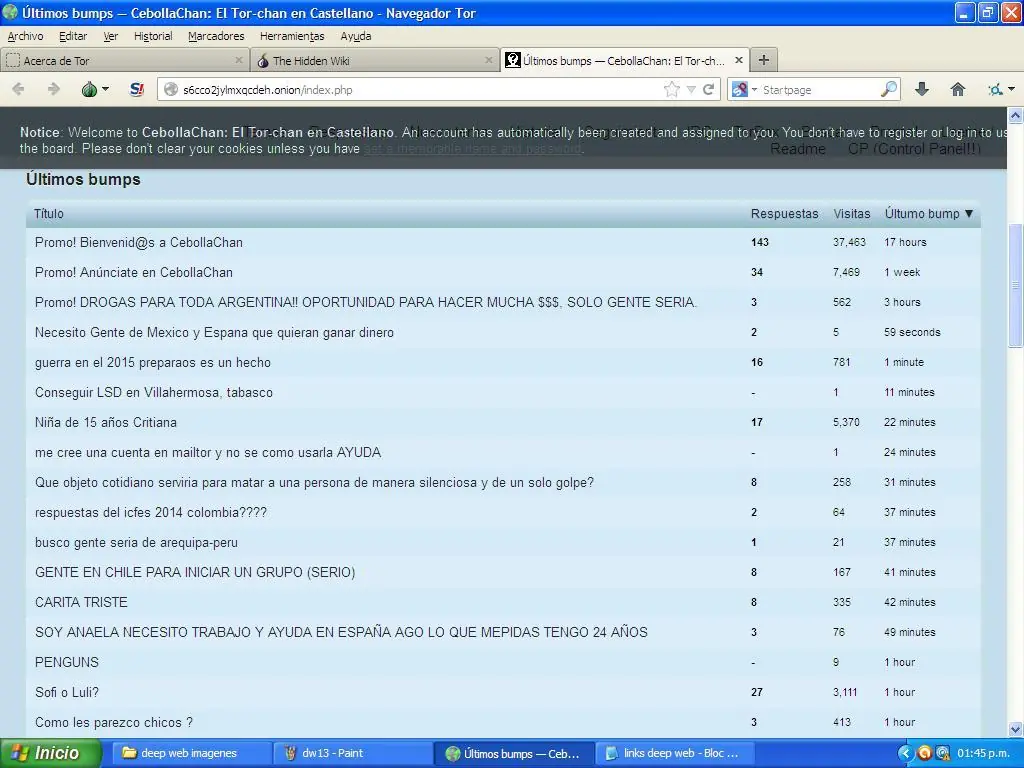Click the red S! toolbar icon
1024x768 pixels.
[x=136, y=89]
